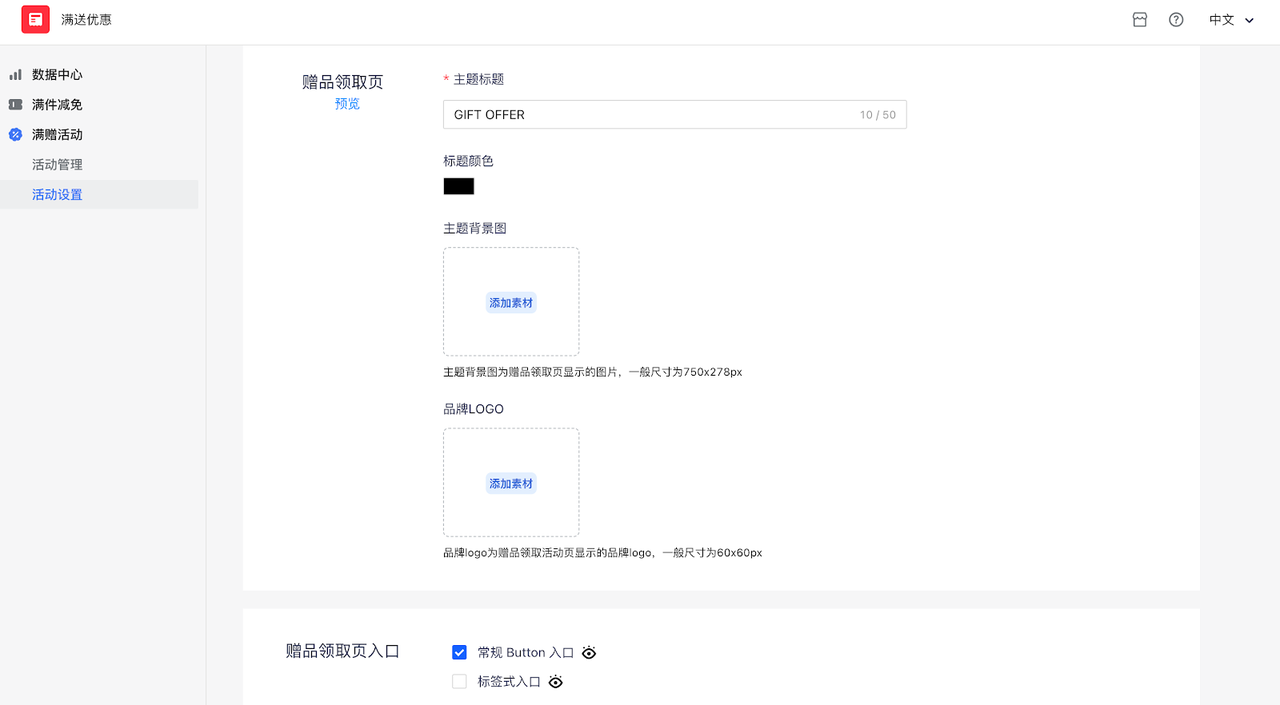
Task: Click the 预览 preview link
Action: pos(347,103)
